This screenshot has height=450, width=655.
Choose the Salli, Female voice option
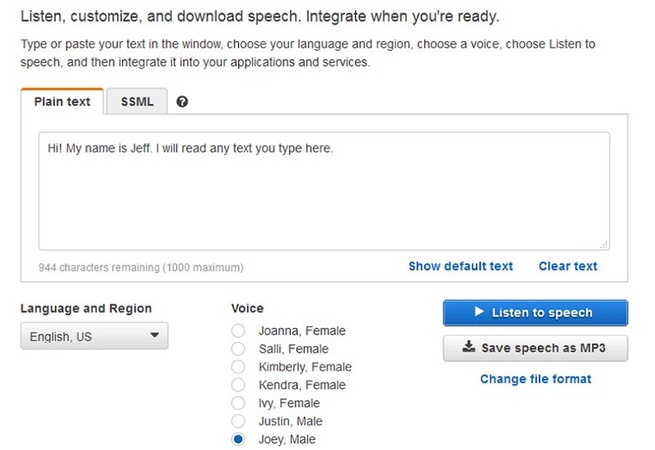[238, 349]
